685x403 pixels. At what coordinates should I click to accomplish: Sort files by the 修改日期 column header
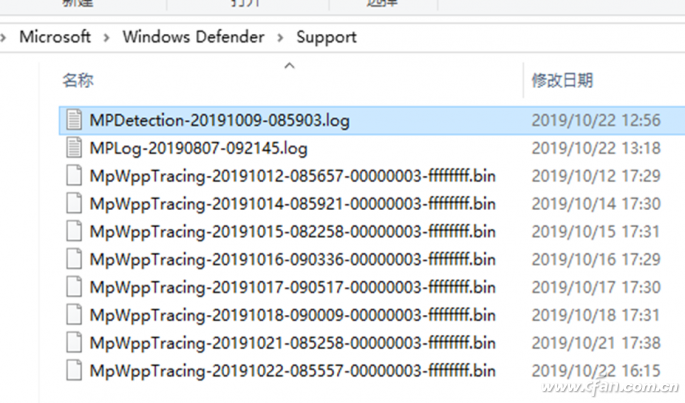(x=562, y=80)
